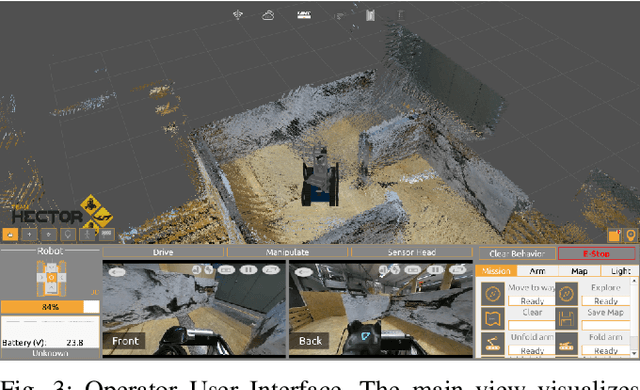Pause the Back camera feed
Image resolution: width=640 pixels, height=390 pixels.
click(x=436, y=270)
